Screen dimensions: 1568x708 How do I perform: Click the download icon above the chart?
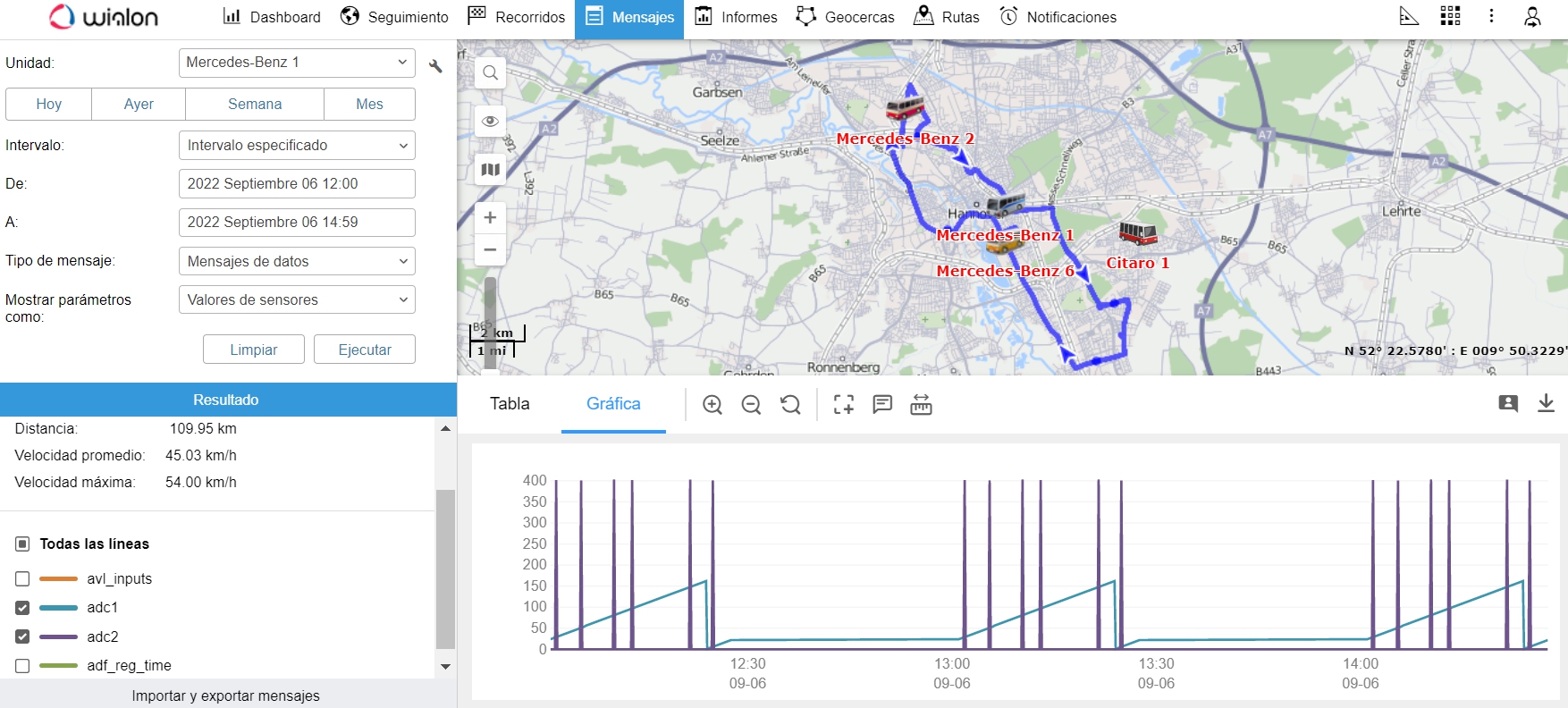tap(1546, 403)
